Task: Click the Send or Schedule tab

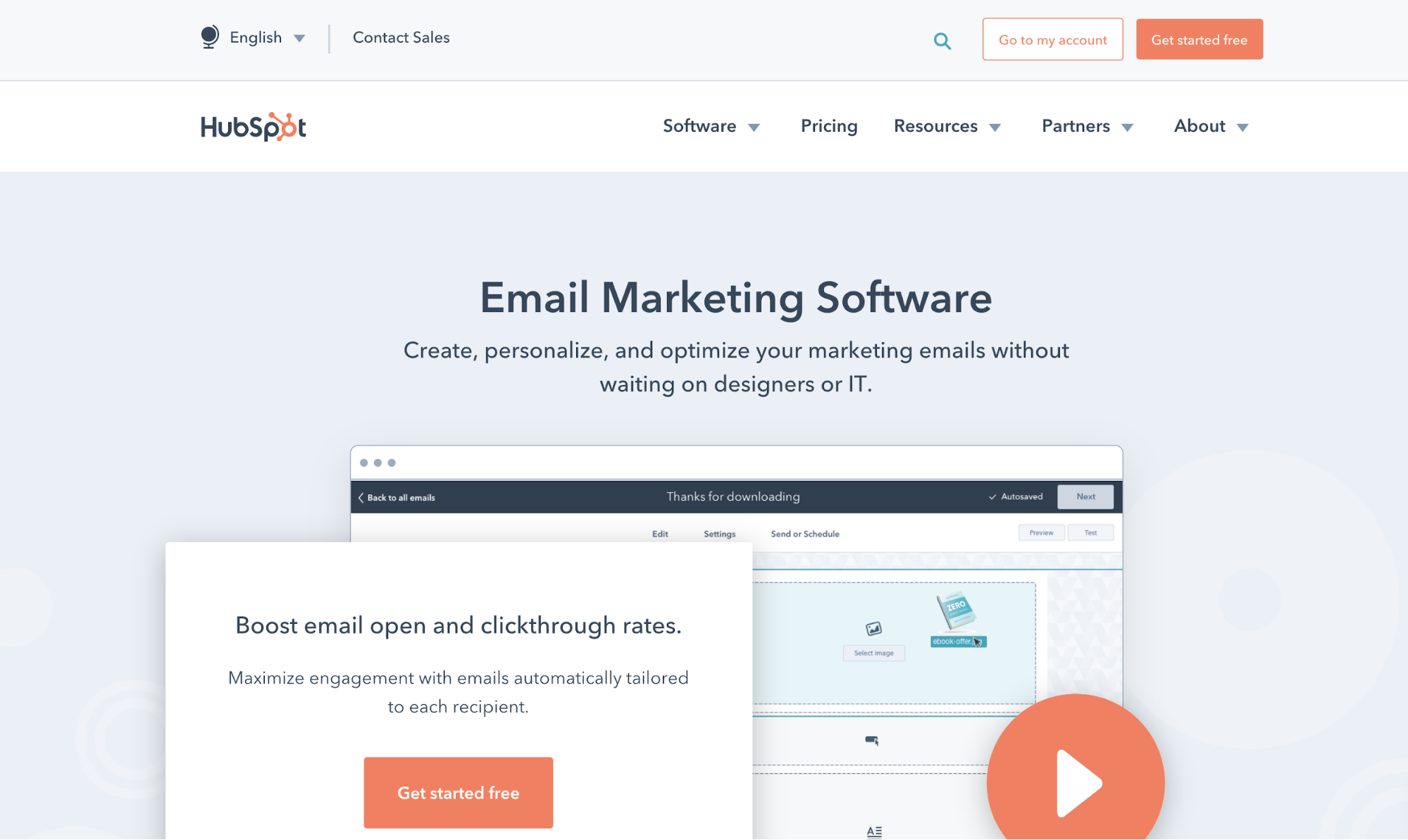Action: (804, 534)
